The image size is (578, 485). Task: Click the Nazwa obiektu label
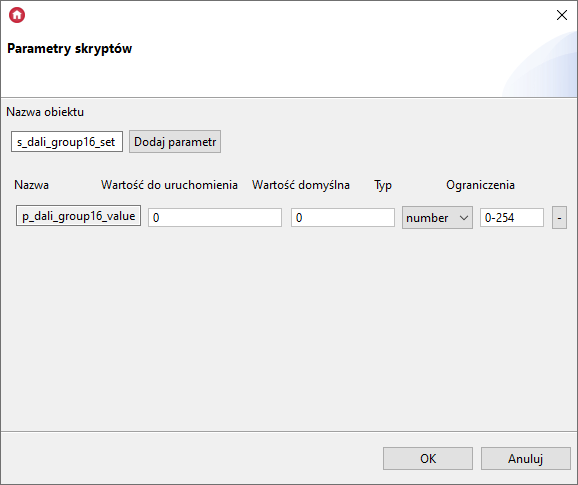click(x=45, y=112)
